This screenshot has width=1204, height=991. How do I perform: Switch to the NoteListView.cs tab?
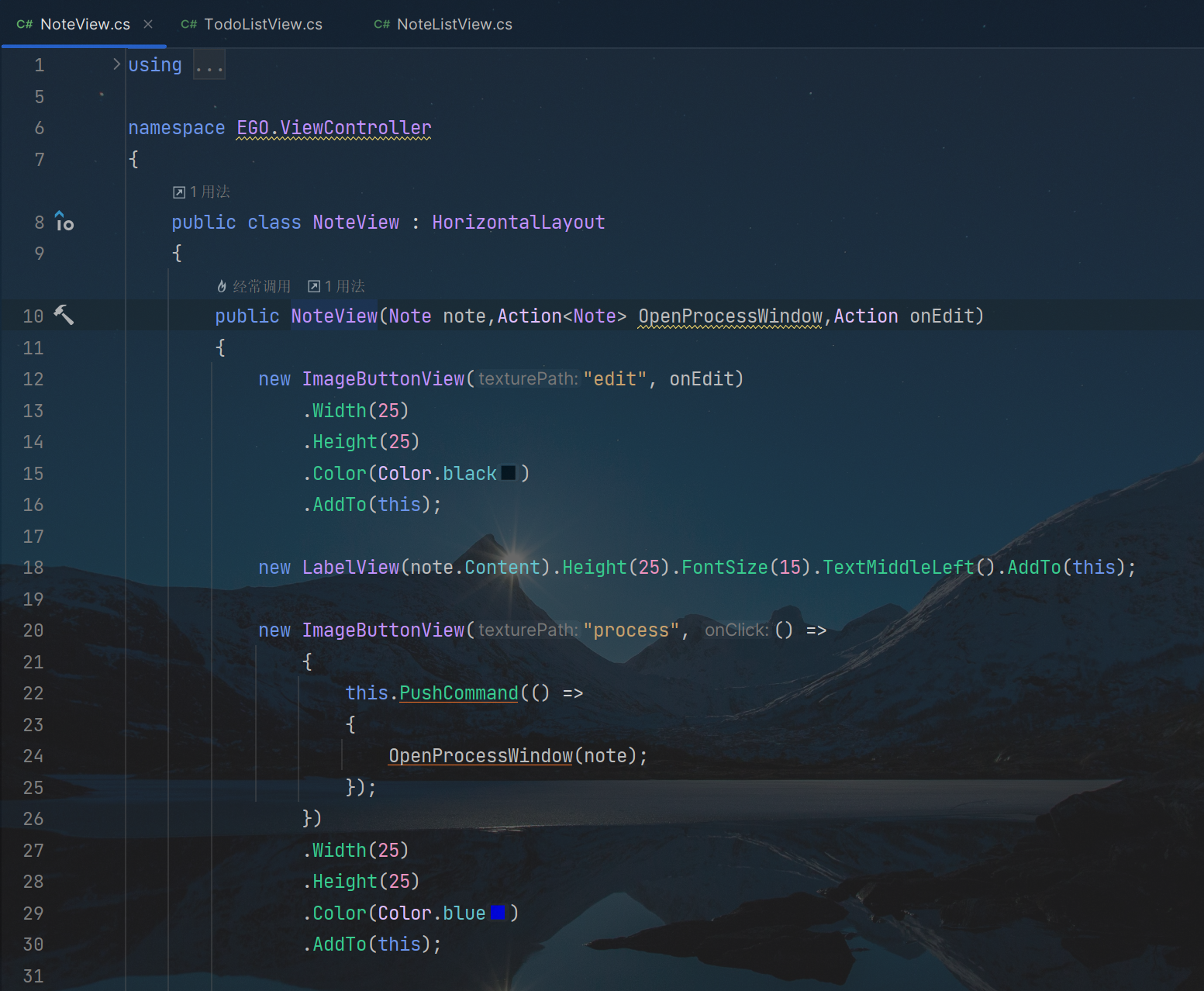point(443,24)
